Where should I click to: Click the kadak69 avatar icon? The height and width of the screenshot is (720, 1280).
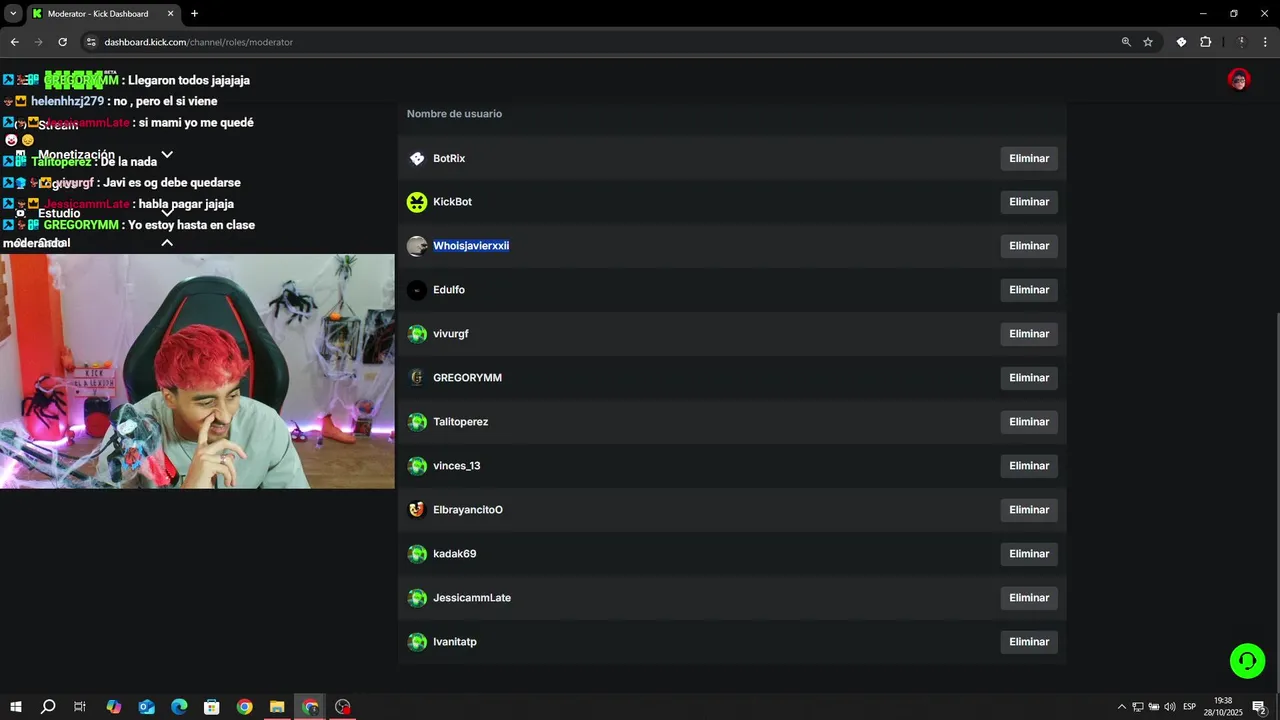417,554
